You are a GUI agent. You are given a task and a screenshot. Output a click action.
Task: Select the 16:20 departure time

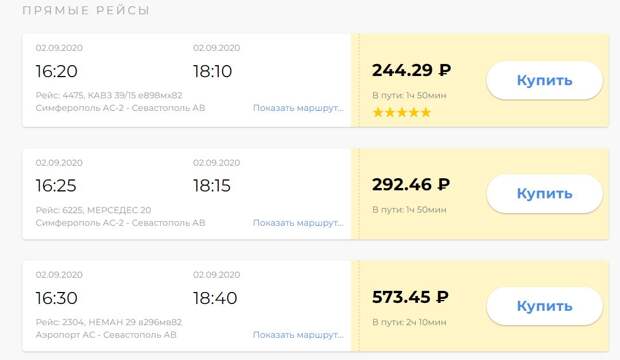(57, 72)
